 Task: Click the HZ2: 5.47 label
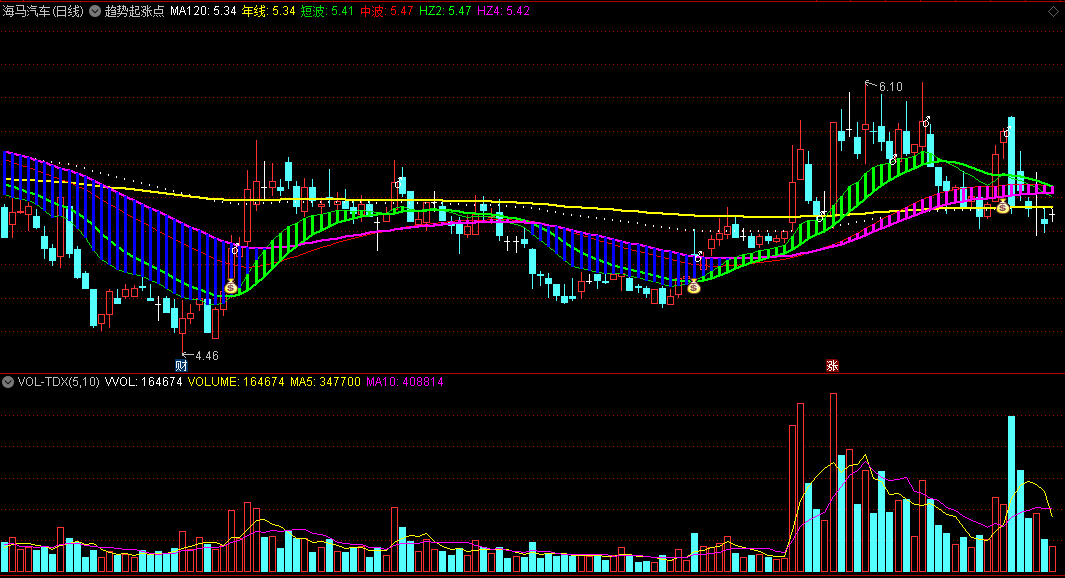click(x=445, y=11)
